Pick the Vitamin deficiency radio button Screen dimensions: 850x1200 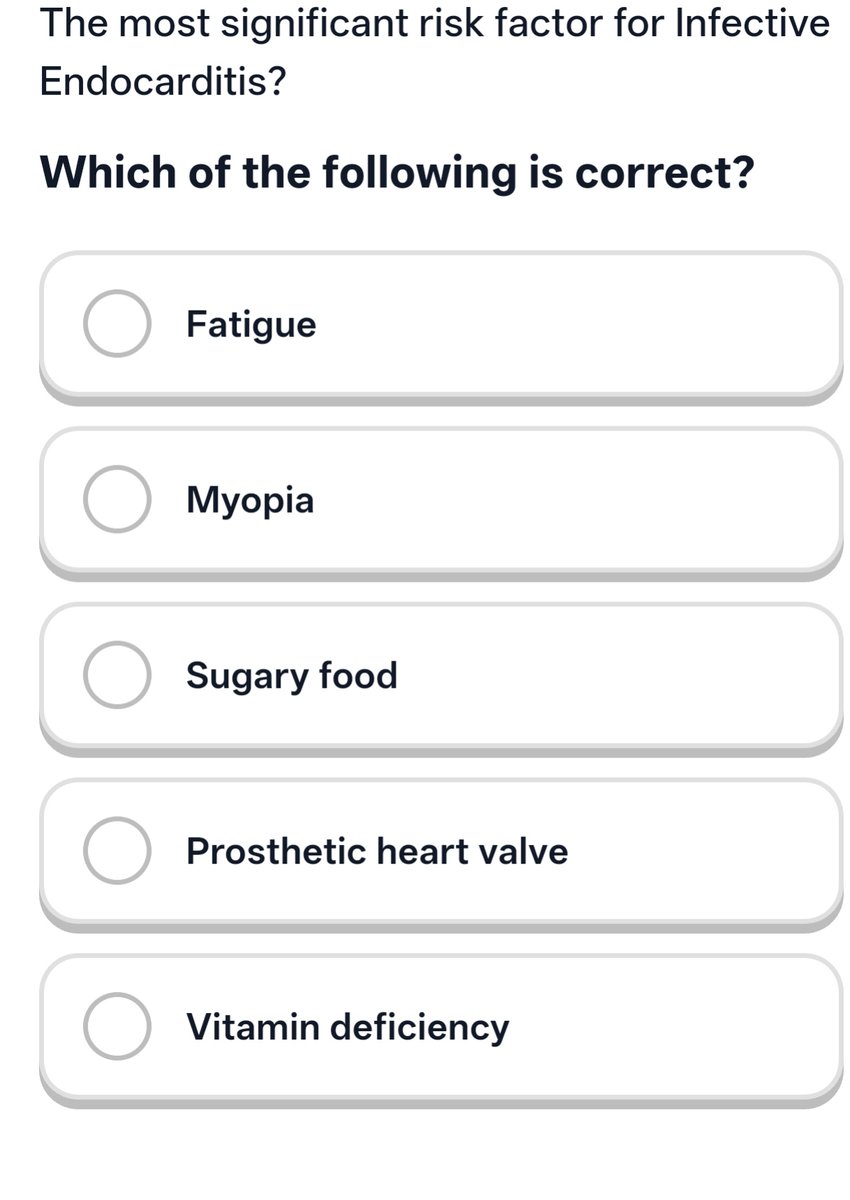click(117, 1027)
